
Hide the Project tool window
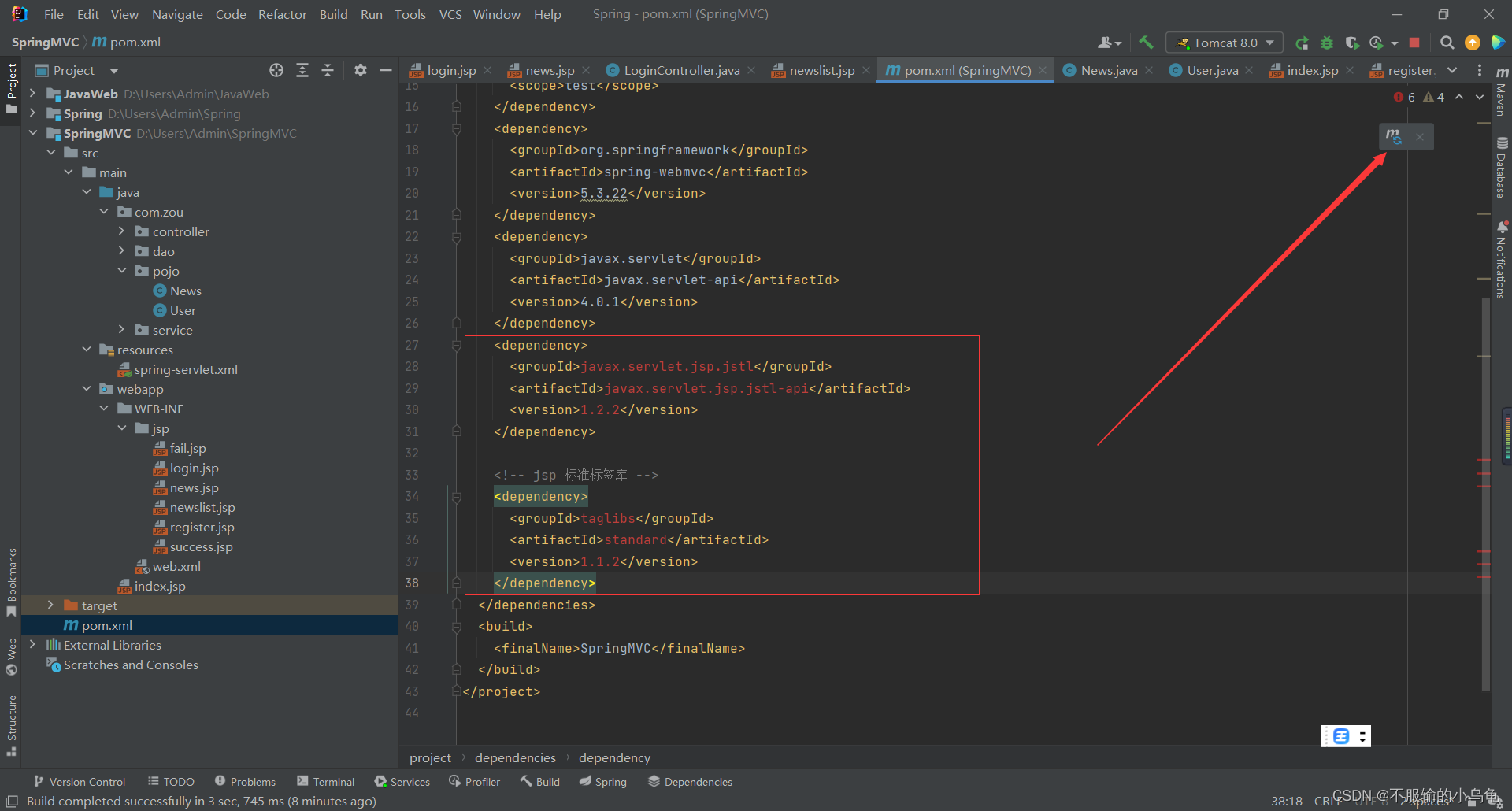386,70
